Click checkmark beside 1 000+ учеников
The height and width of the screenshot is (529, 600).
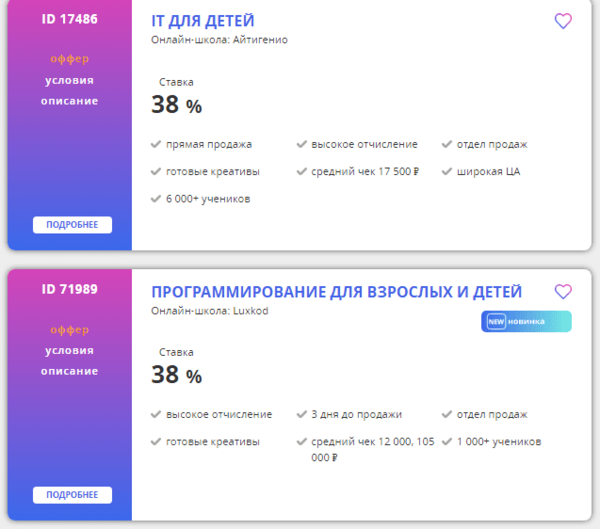pos(447,442)
